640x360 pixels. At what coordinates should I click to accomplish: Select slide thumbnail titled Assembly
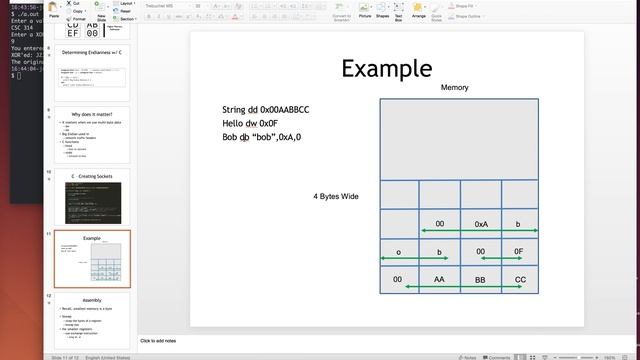pos(92,321)
